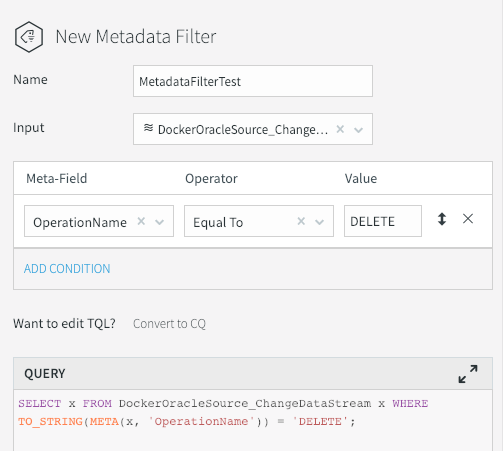Select the OperationName combo box
The height and width of the screenshot is (451, 503).
coord(99,221)
